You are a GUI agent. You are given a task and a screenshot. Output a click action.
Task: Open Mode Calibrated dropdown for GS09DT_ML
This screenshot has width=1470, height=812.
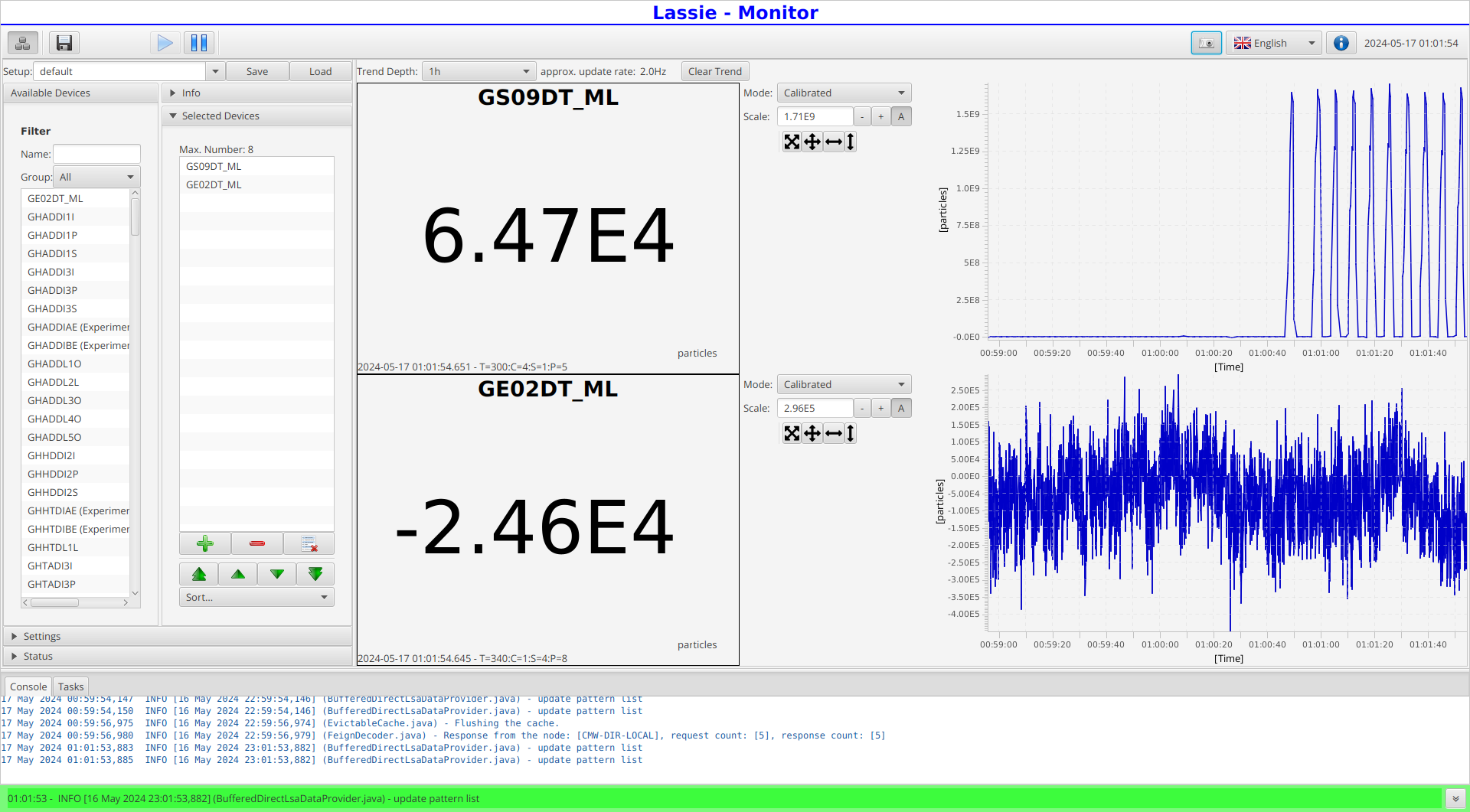pyautogui.click(x=844, y=93)
